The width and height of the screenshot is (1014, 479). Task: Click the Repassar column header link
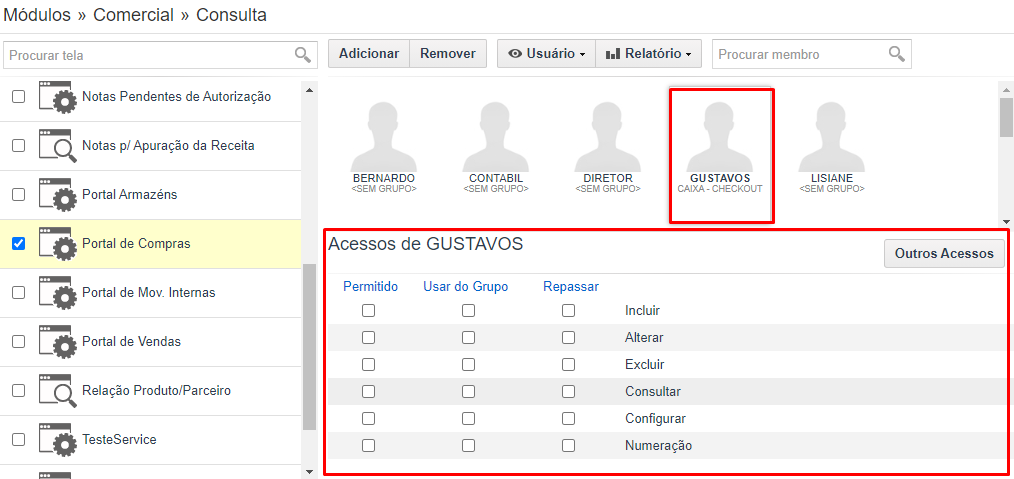click(x=571, y=286)
